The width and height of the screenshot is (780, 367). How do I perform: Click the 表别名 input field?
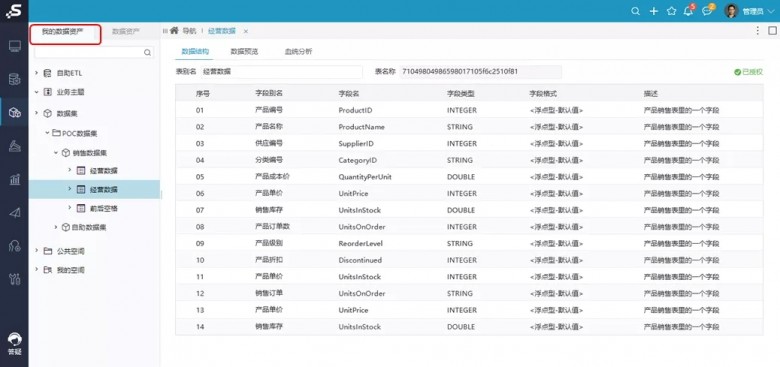[x=282, y=72]
